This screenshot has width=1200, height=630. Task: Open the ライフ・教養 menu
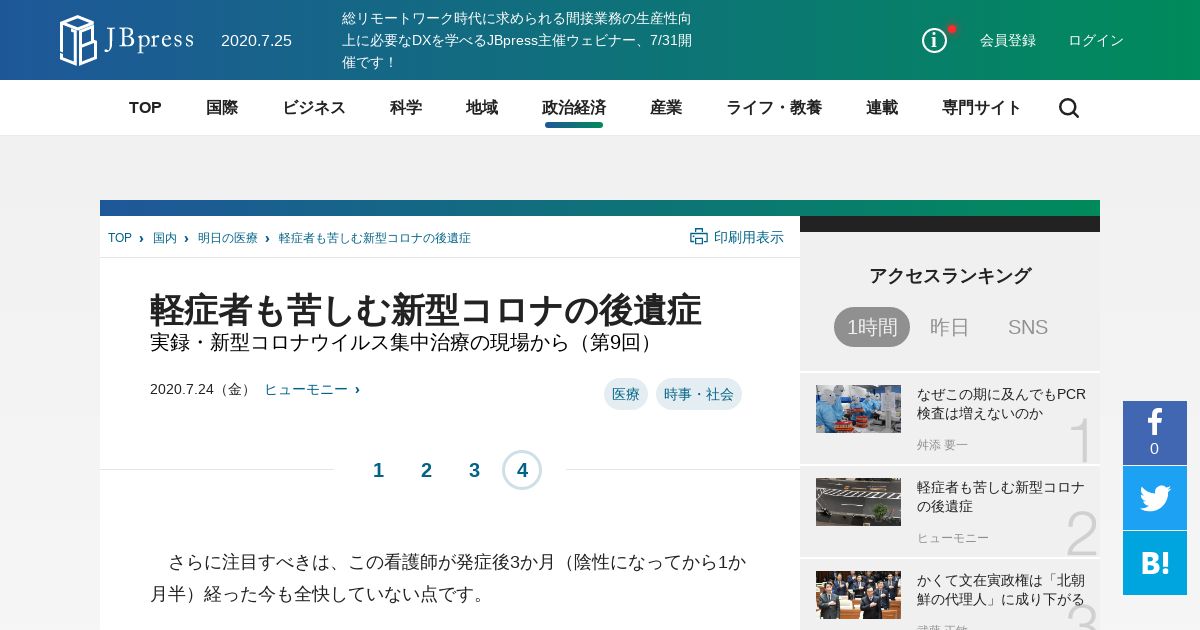coord(774,108)
